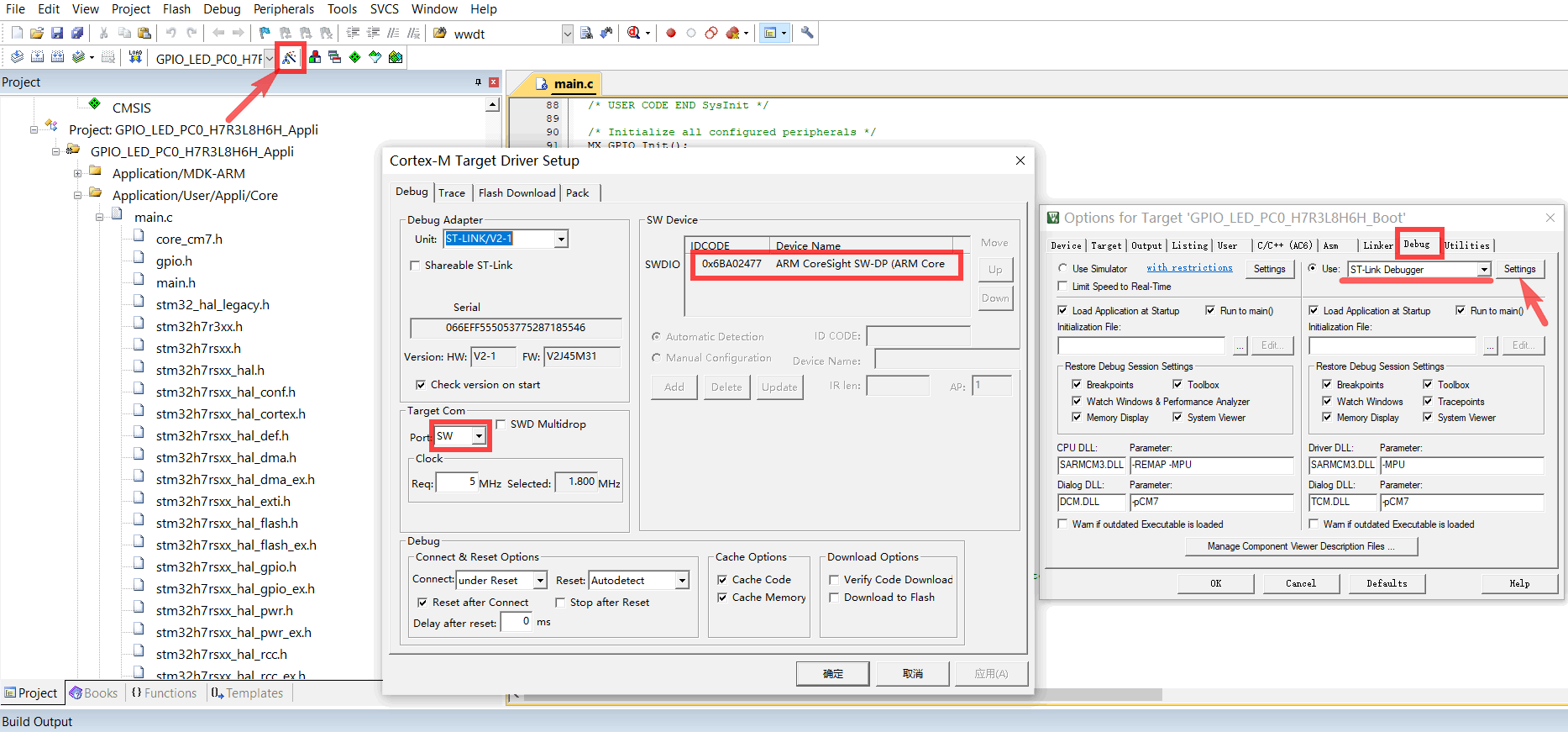Enable Download to Flash checkbox

click(834, 598)
